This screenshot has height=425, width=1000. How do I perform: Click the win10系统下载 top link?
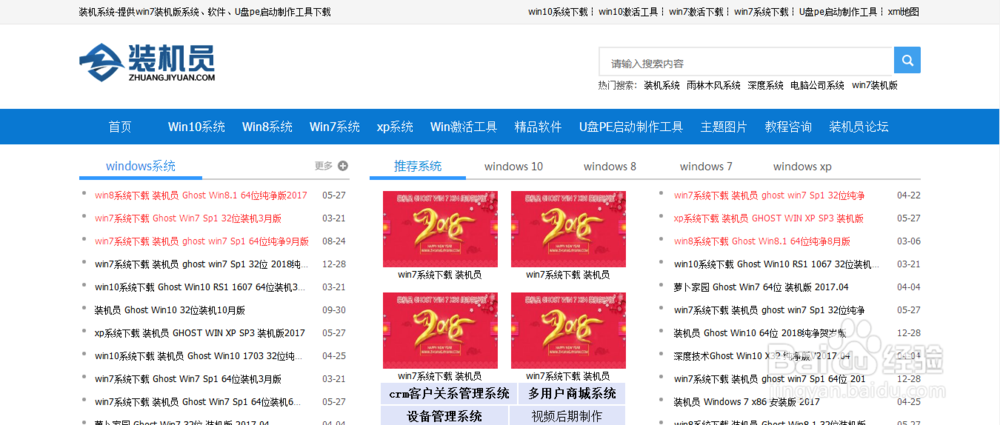tap(558, 11)
